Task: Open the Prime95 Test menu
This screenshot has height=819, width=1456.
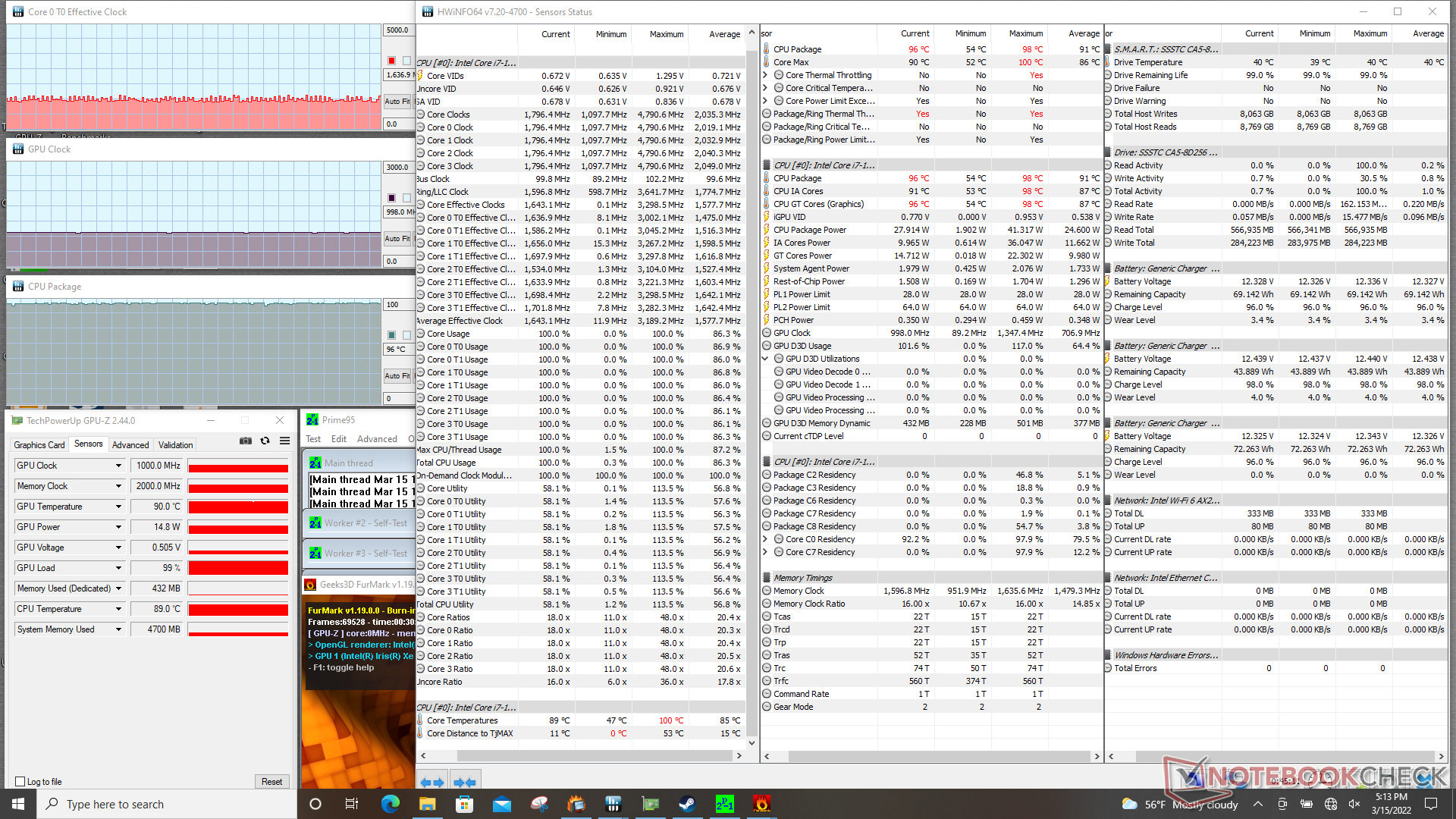Action: pyautogui.click(x=313, y=439)
